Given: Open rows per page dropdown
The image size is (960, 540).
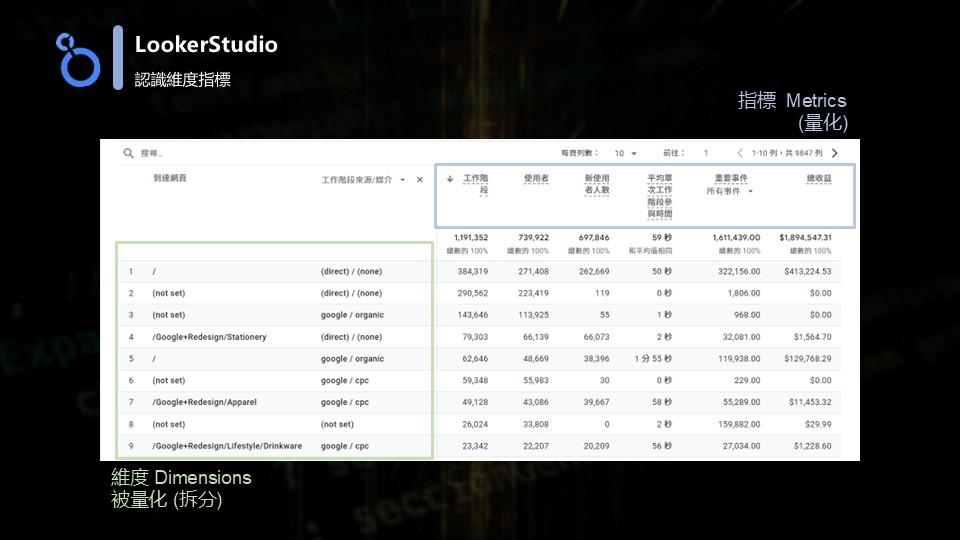Looking at the screenshot, I should click(x=625, y=153).
